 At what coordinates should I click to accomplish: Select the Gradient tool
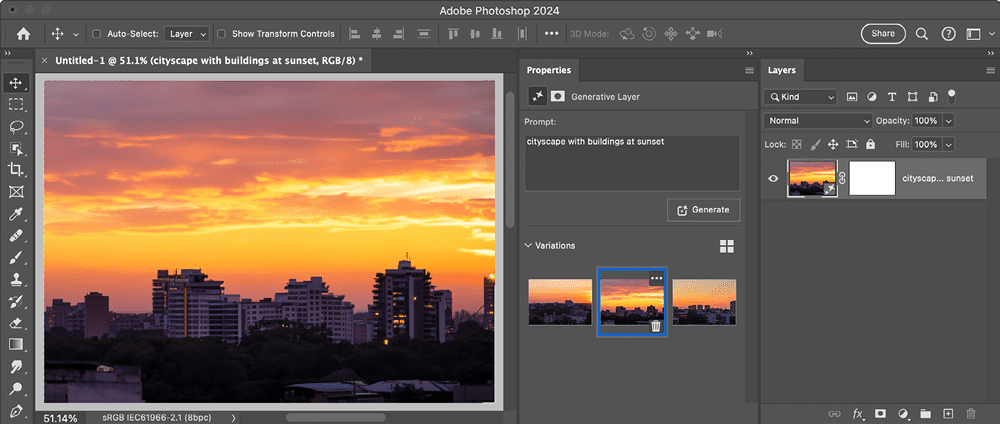[16, 344]
